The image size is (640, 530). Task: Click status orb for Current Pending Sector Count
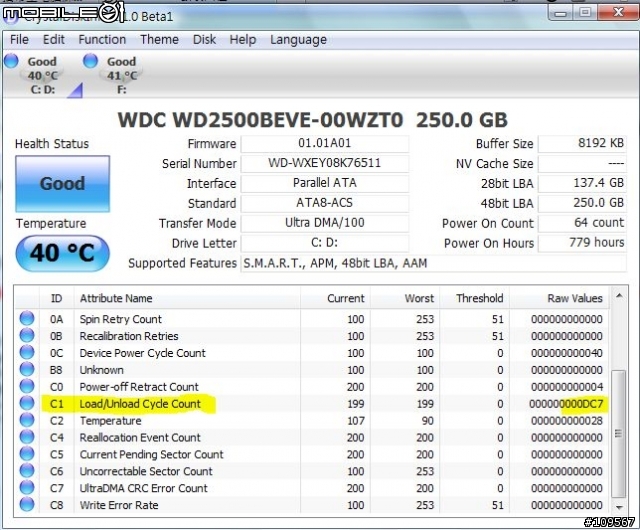pos(27,454)
